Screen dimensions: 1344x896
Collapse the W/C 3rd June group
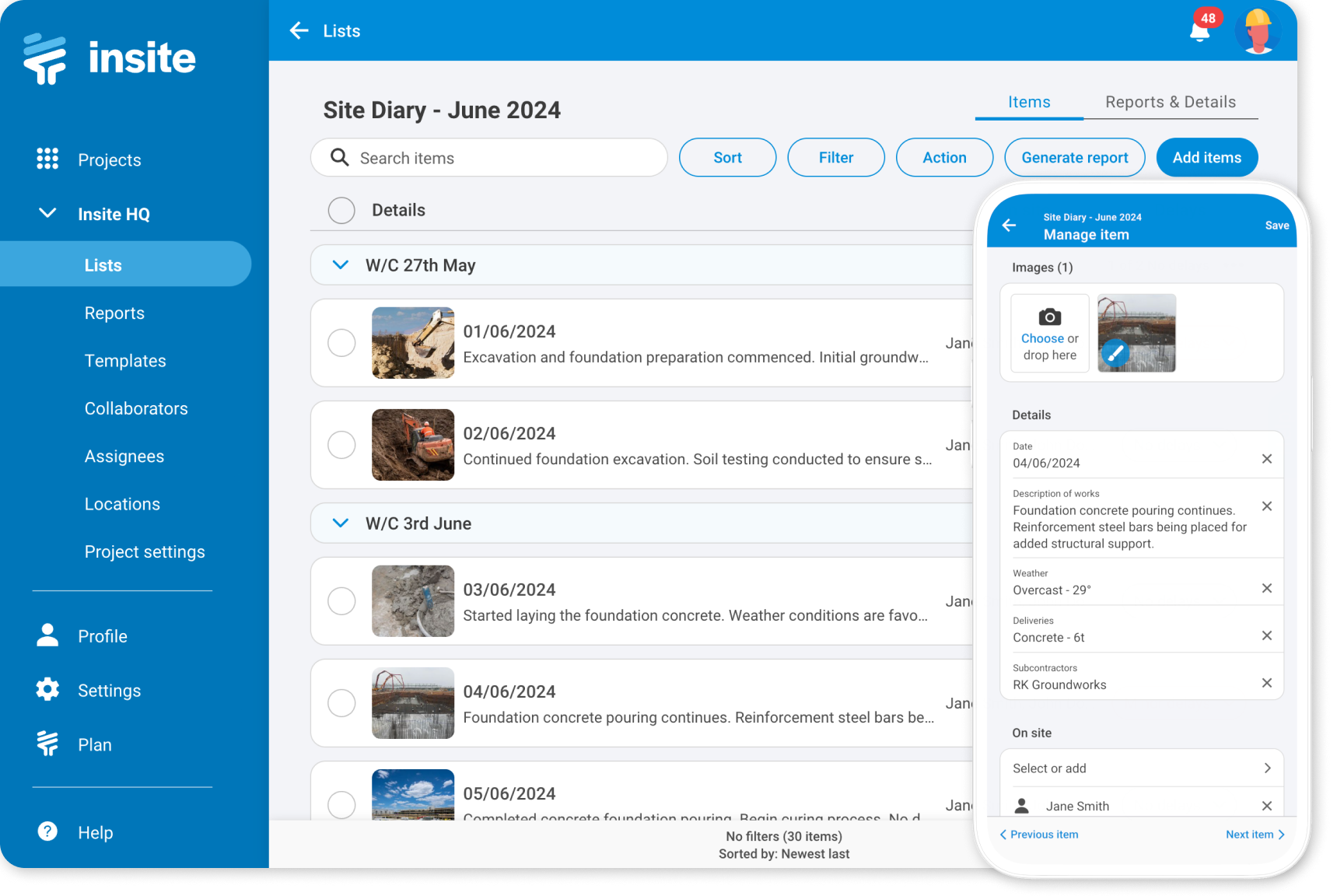(340, 523)
